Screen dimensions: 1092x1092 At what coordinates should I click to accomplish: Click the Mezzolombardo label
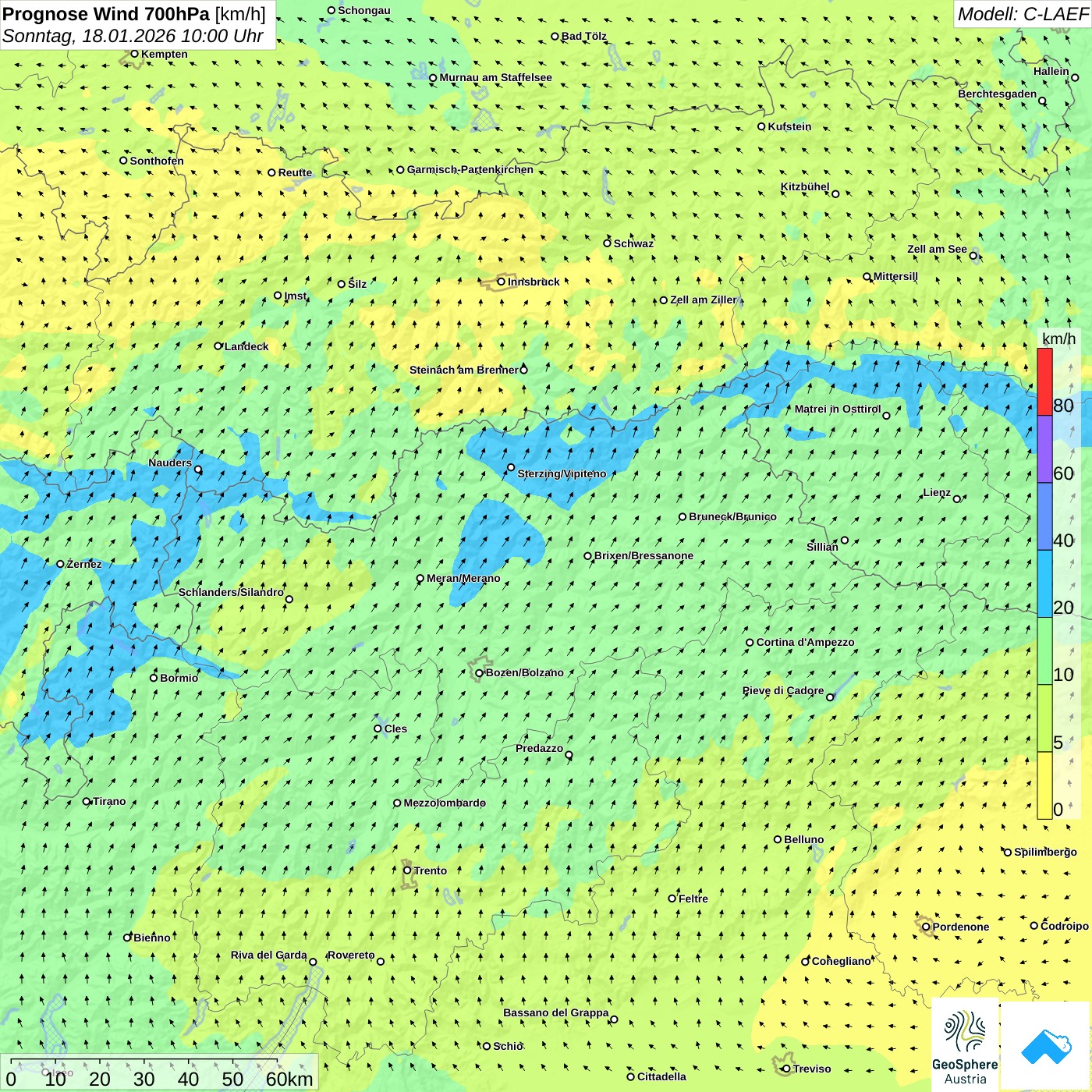pos(445,803)
